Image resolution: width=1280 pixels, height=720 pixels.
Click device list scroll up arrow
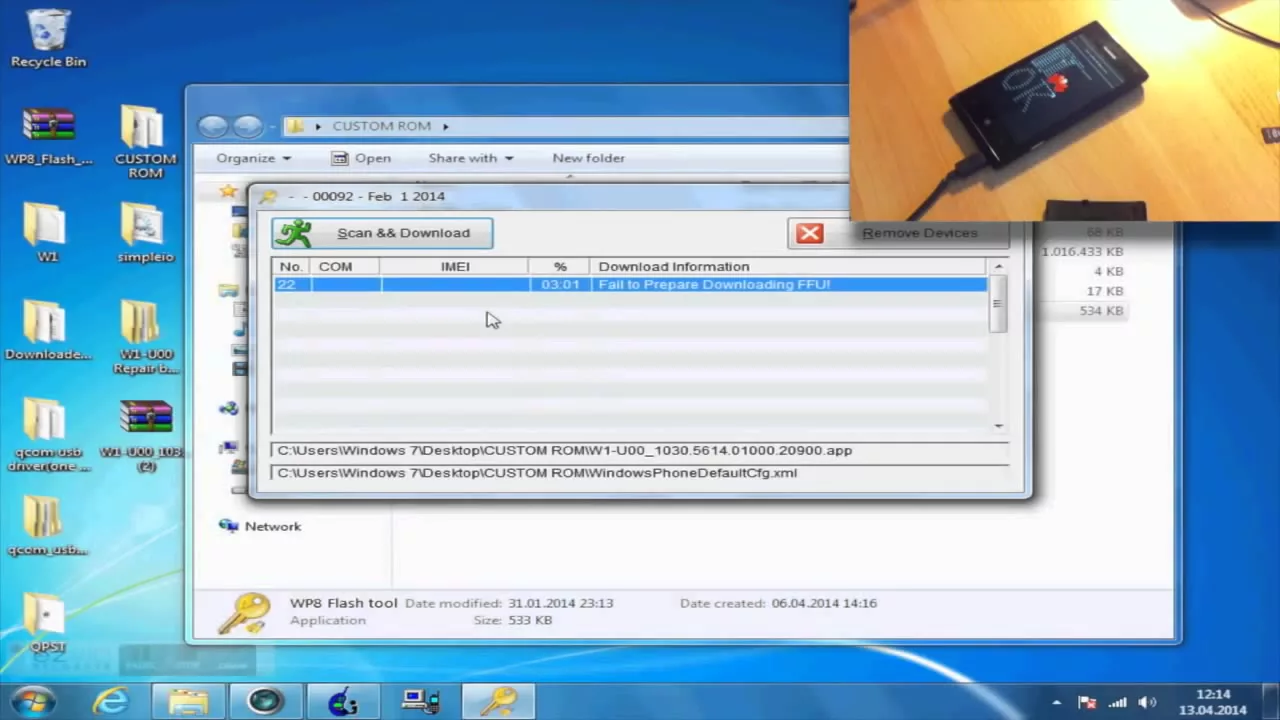point(998,267)
